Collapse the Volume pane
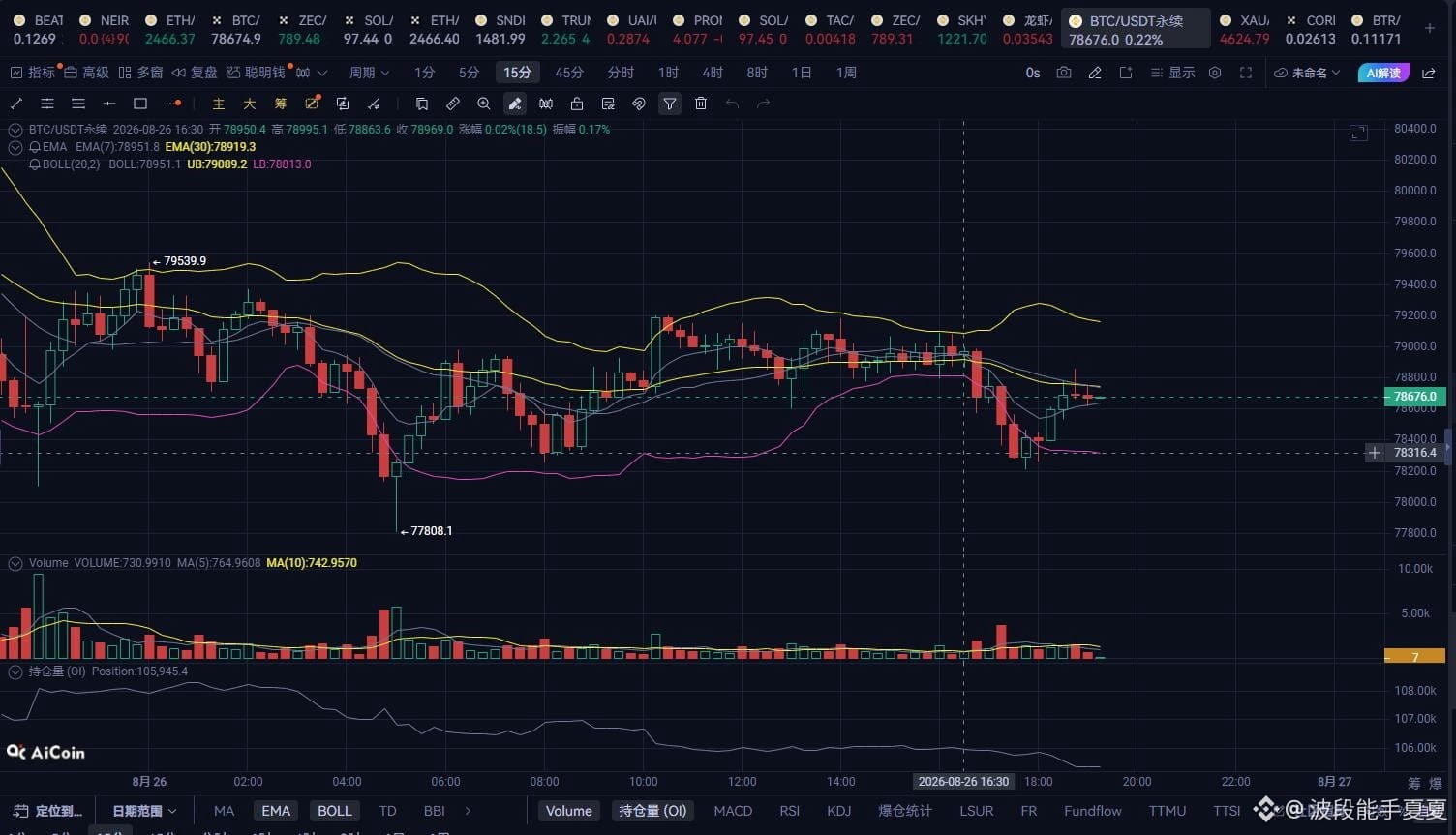 pyautogui.click(x=15, y=563)
